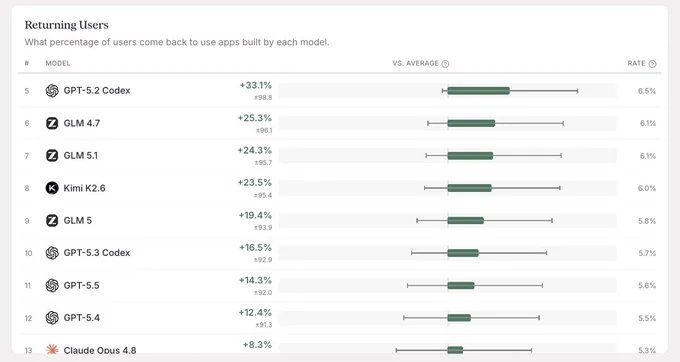Click the OpenAI logo next to GPT-5.4
Viewport: 680px width, 362px height.
[52, 318]
